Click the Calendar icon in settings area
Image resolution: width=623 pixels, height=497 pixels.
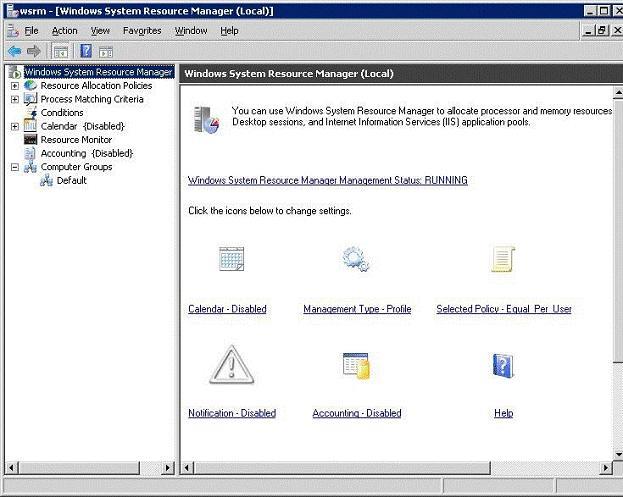tap(231, 259)
